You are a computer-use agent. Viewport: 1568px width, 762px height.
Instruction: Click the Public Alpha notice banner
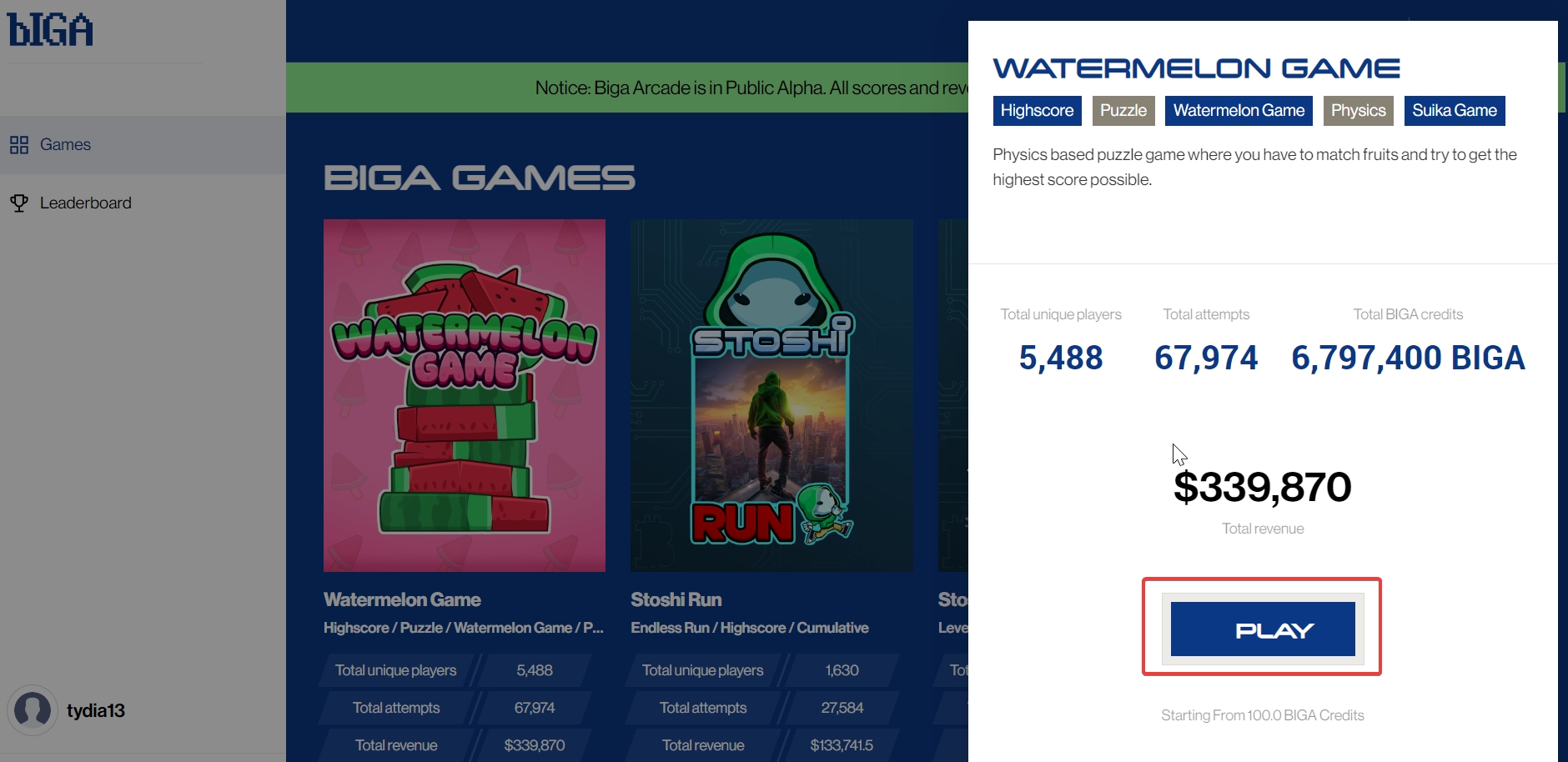tap(627, 88)
